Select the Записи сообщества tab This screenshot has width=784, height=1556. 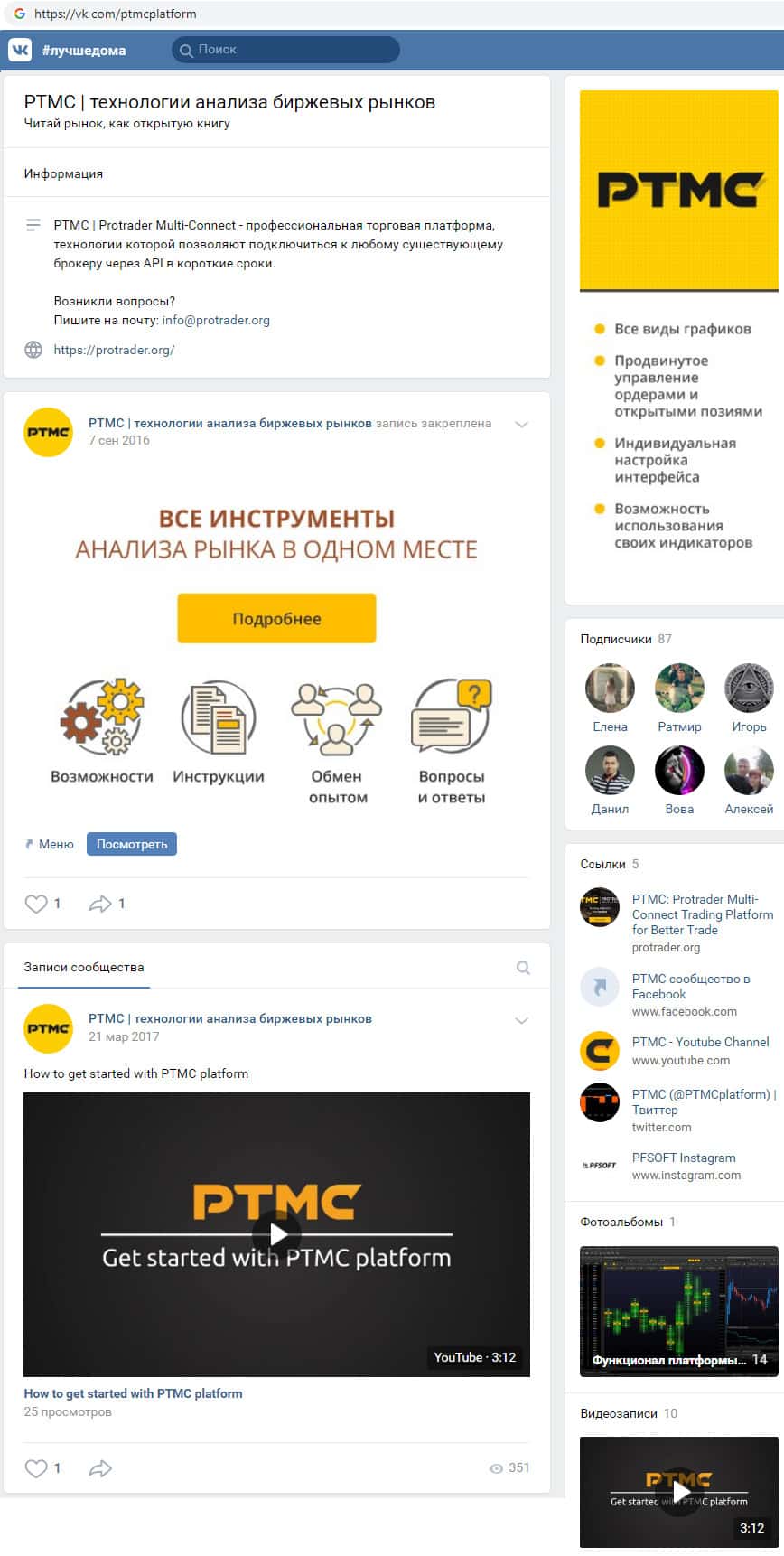click(84, 967)
